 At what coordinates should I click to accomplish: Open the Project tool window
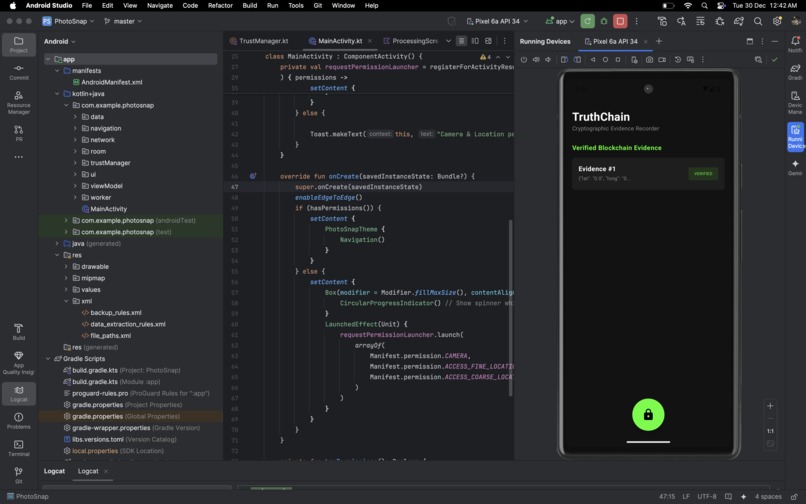click(19, 44)
